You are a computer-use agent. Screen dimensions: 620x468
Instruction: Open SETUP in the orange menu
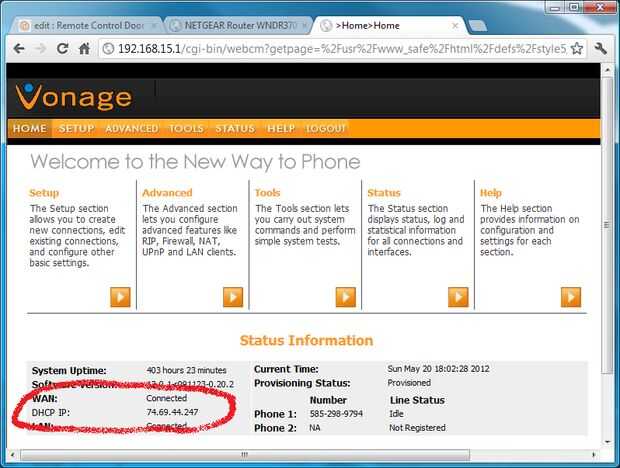click(x=76, y=128)
